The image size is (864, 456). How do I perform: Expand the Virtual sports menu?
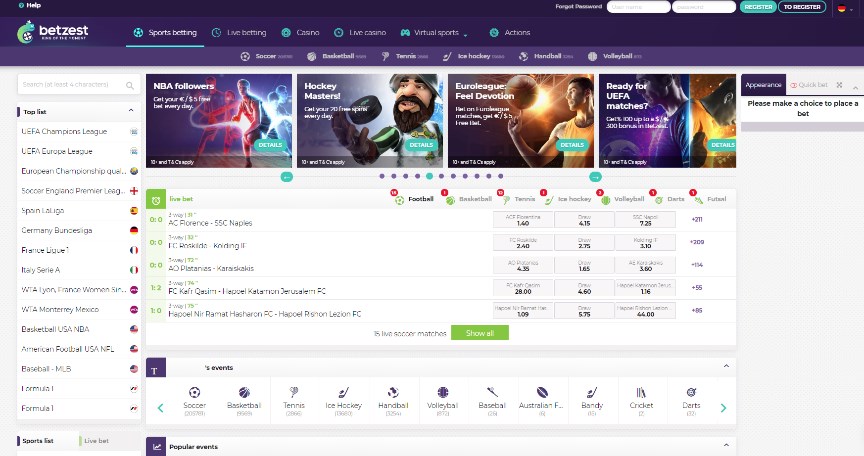click(x=434, y=32)
